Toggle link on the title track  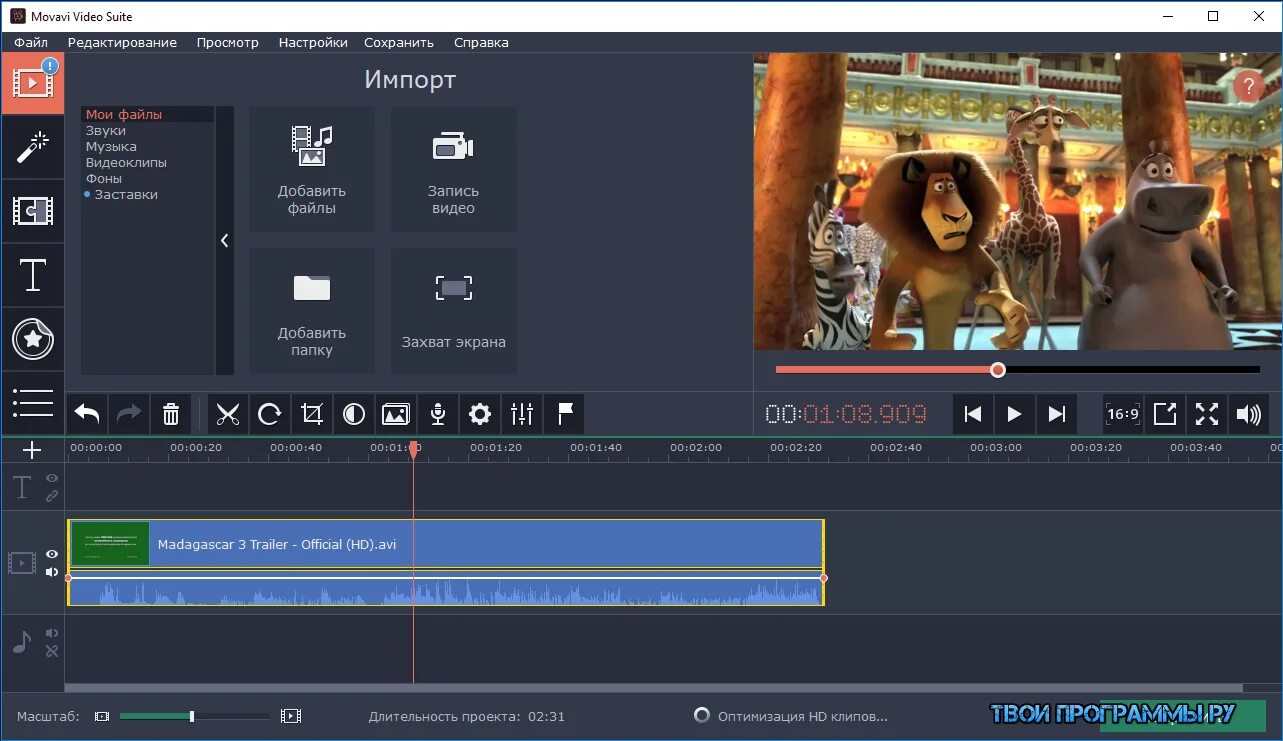pyautogui.click(x=52, y=496)
